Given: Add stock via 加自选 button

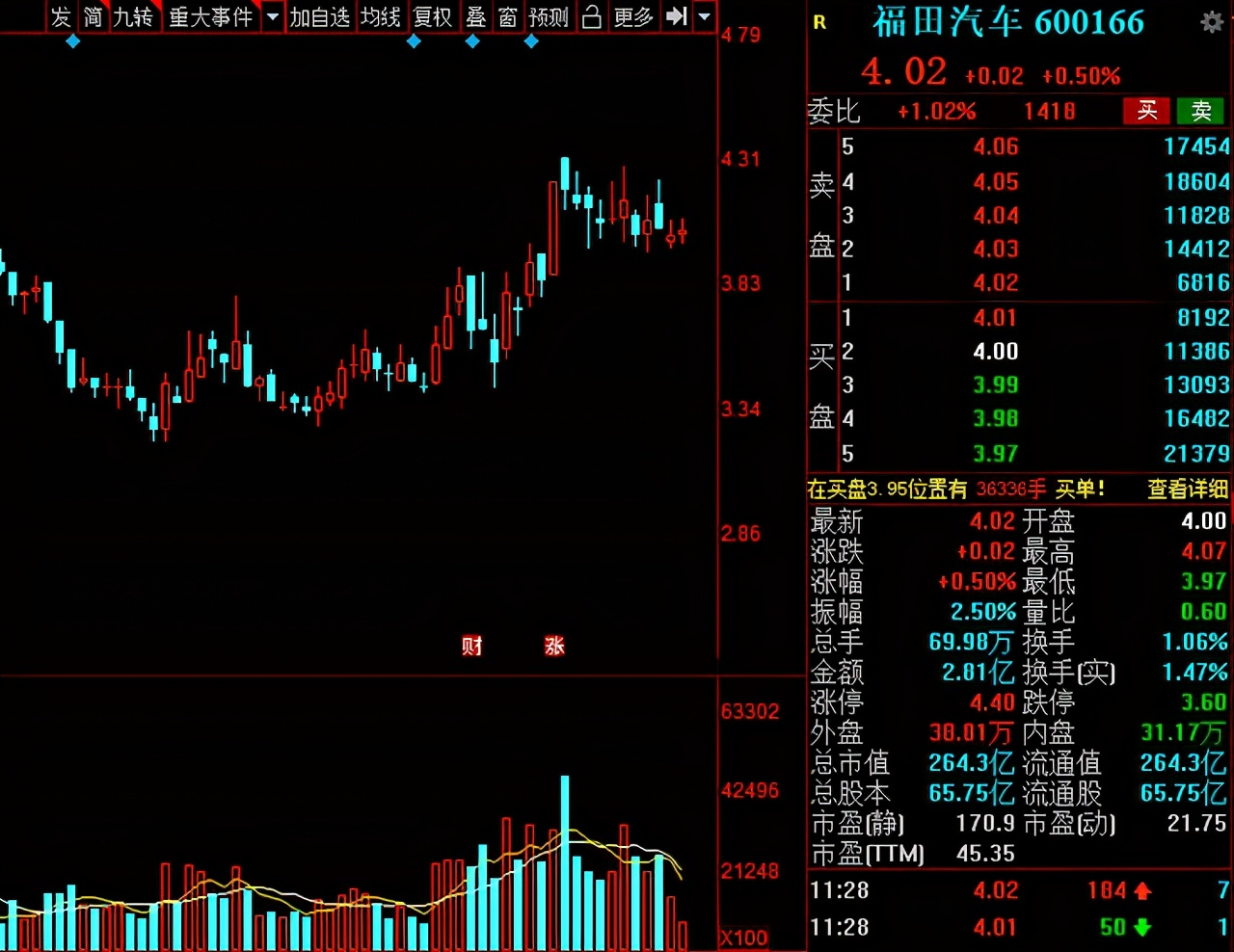Looking at the screenshot, I should click(320, 16).
